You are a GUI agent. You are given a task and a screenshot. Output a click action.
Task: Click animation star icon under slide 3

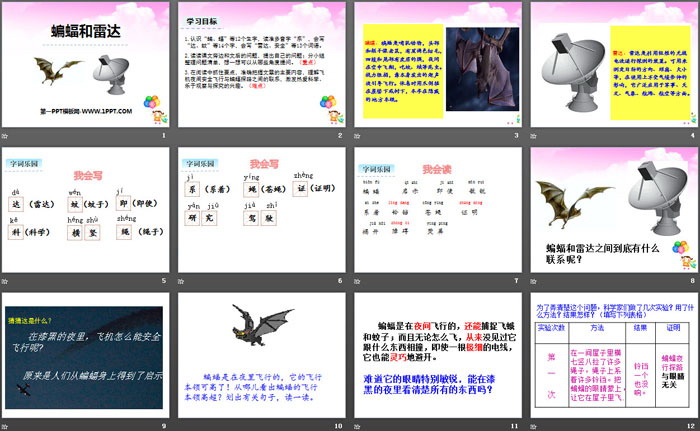click(357, 135)
